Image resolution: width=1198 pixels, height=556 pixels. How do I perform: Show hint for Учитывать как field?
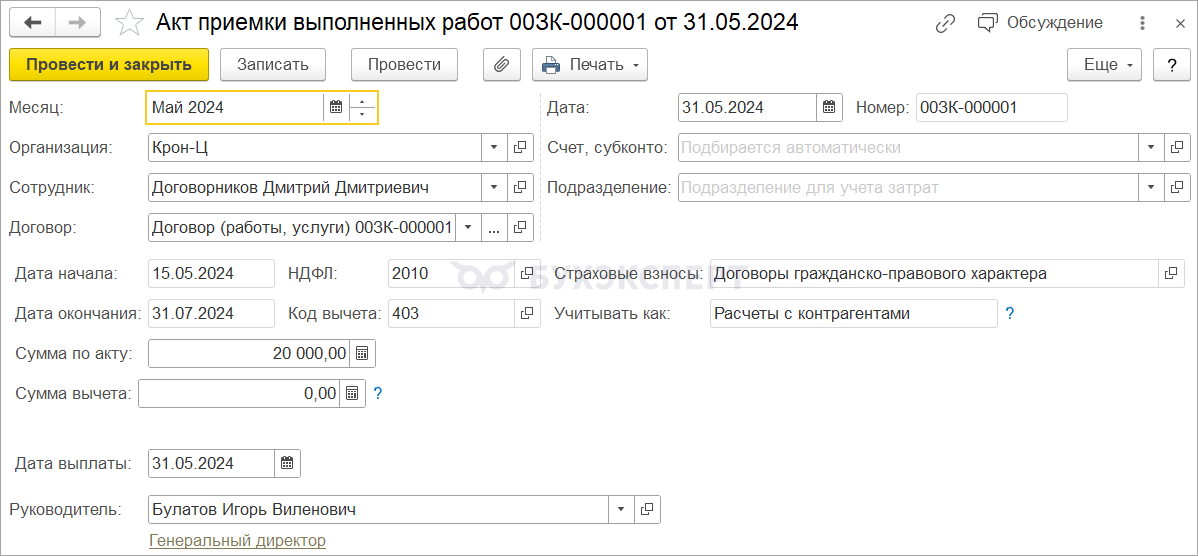coord(1010,313)
